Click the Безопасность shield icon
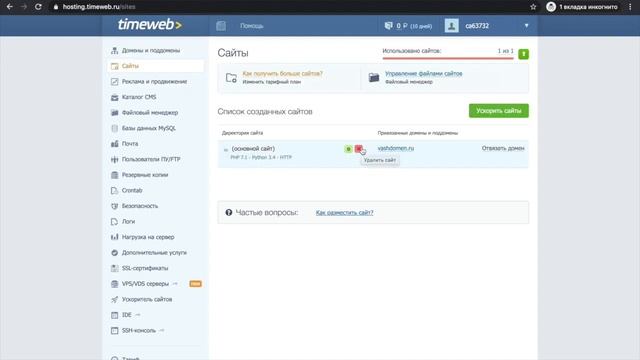 click(114, 206)
